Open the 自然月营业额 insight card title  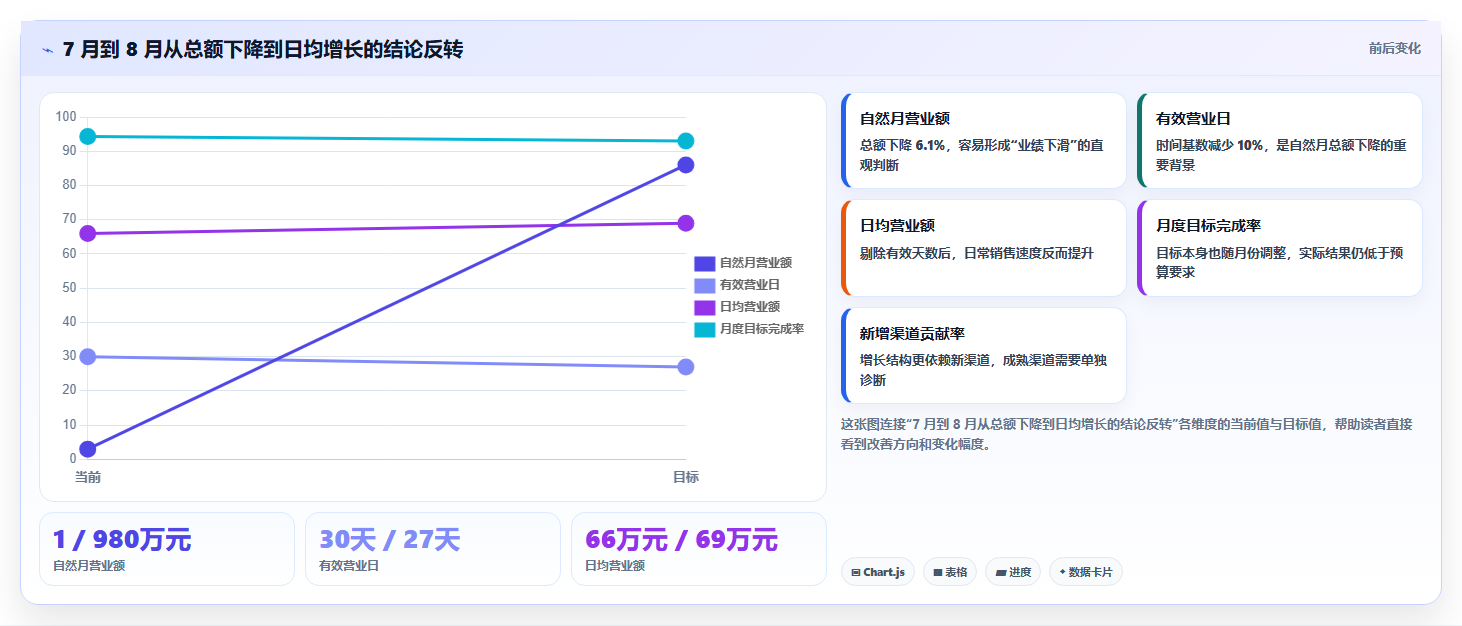tap(905, 118)
